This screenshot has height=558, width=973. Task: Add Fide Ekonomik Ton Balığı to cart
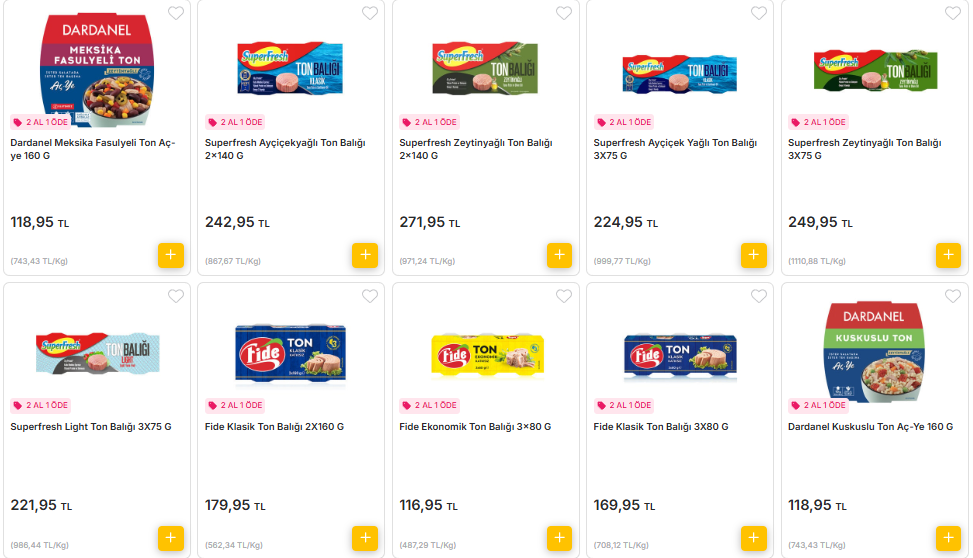click(x=559, y=538)
